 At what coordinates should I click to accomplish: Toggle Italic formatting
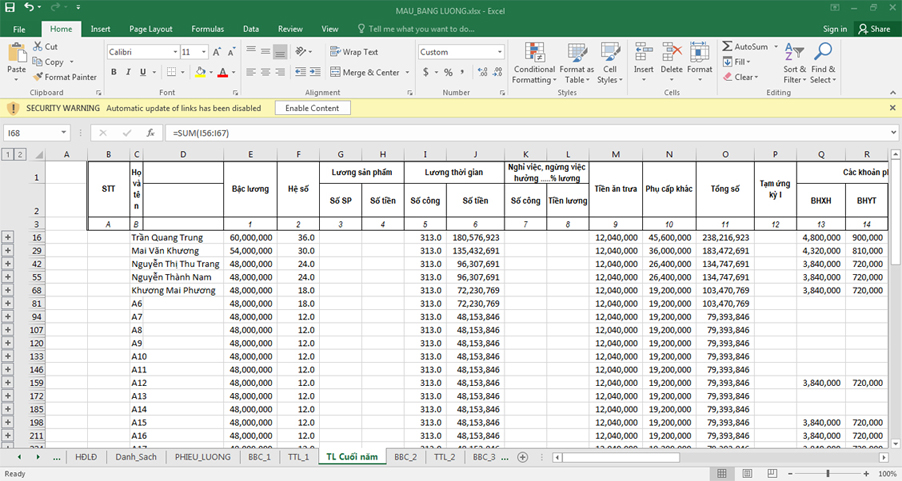(128, 72)
